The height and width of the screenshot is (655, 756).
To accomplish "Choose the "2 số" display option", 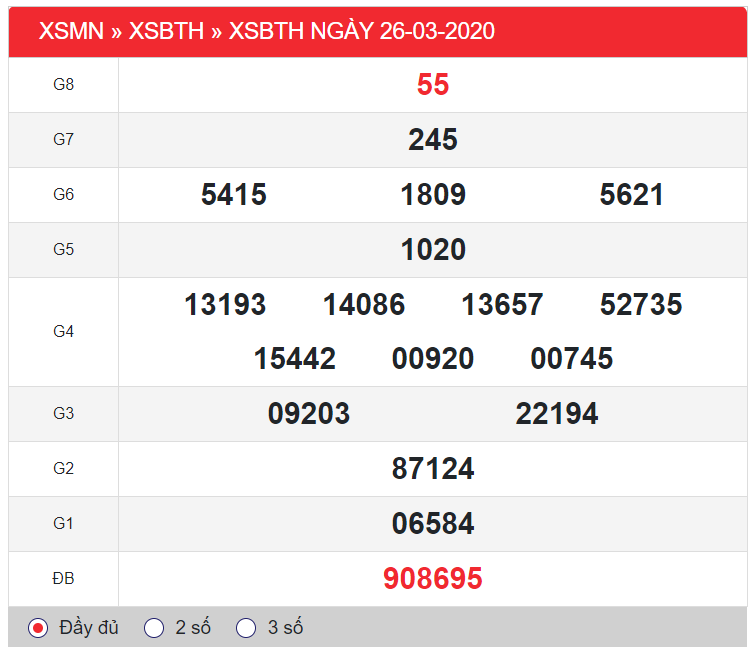I will click(154, 628).
